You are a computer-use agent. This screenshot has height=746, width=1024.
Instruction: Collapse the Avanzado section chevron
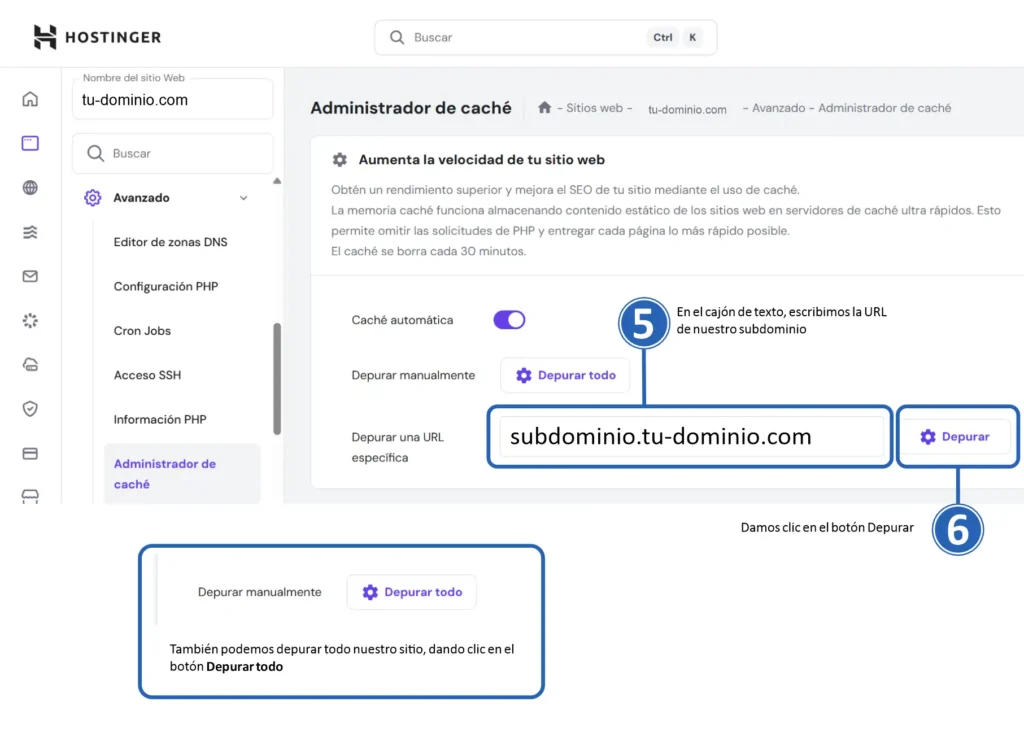pos(243,198)
